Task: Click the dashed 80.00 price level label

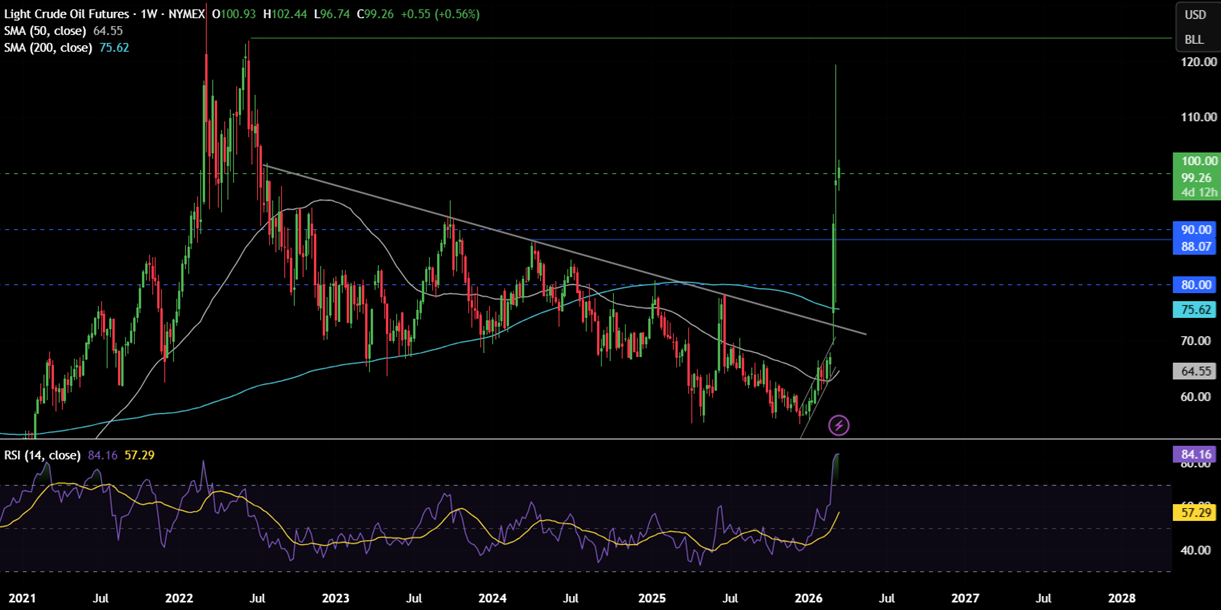Action: coord(1196,285)
